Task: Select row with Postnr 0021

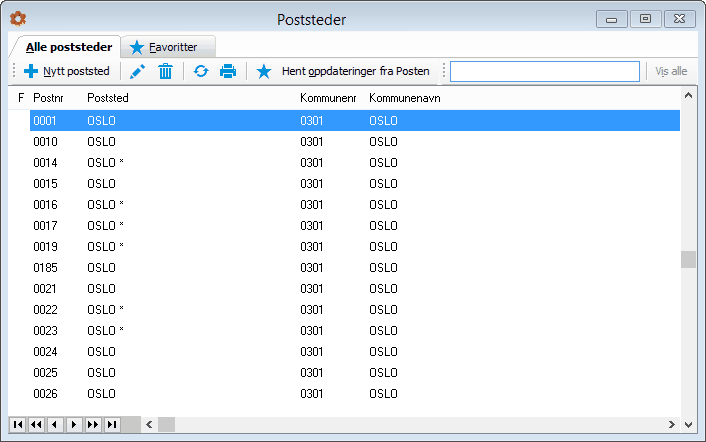Action: pos(355,289)
